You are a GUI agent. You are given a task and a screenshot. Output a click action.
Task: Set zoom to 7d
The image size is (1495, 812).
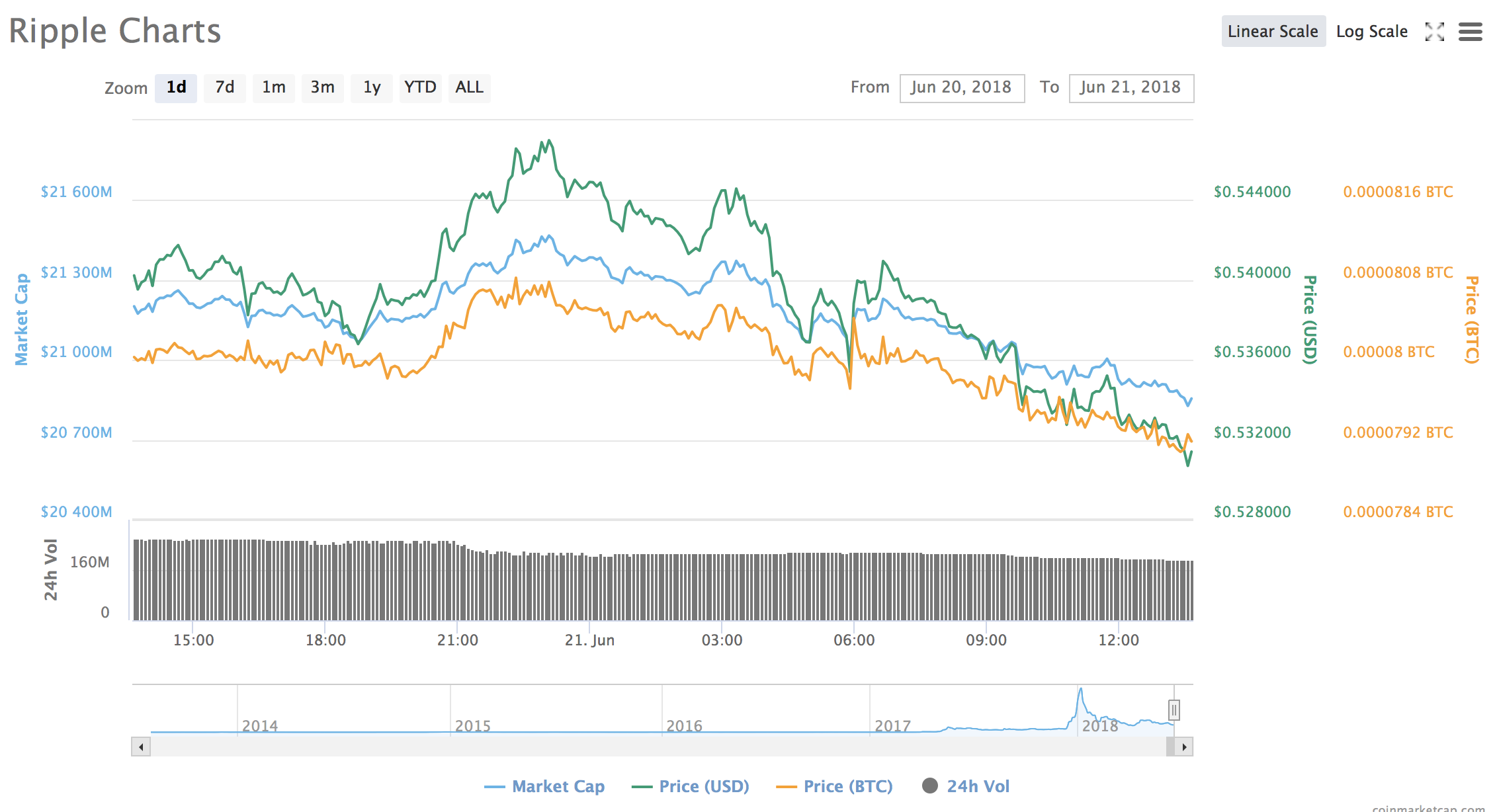225,87
